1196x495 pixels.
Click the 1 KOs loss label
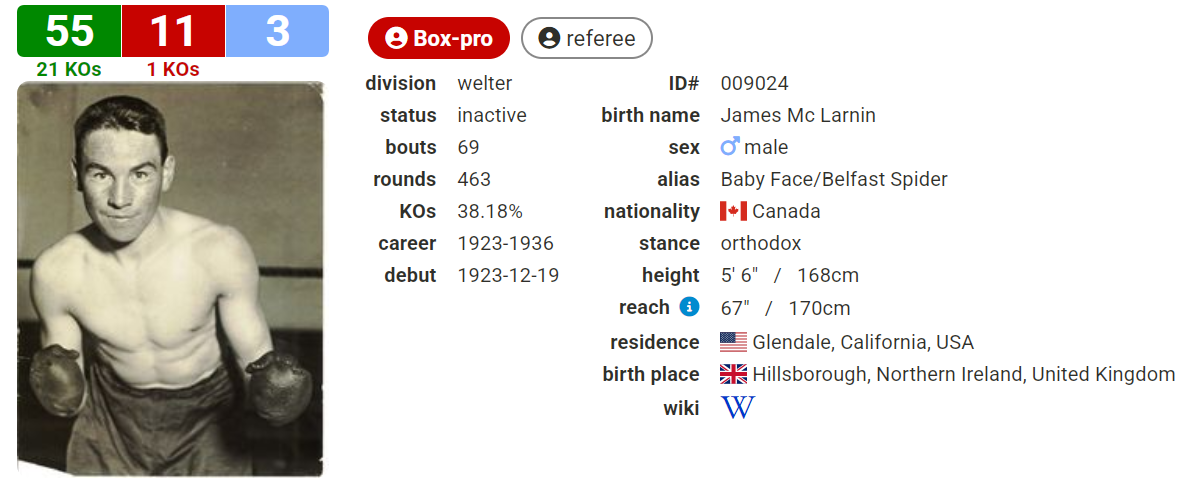pyautogui.click(x=173, y=69)
